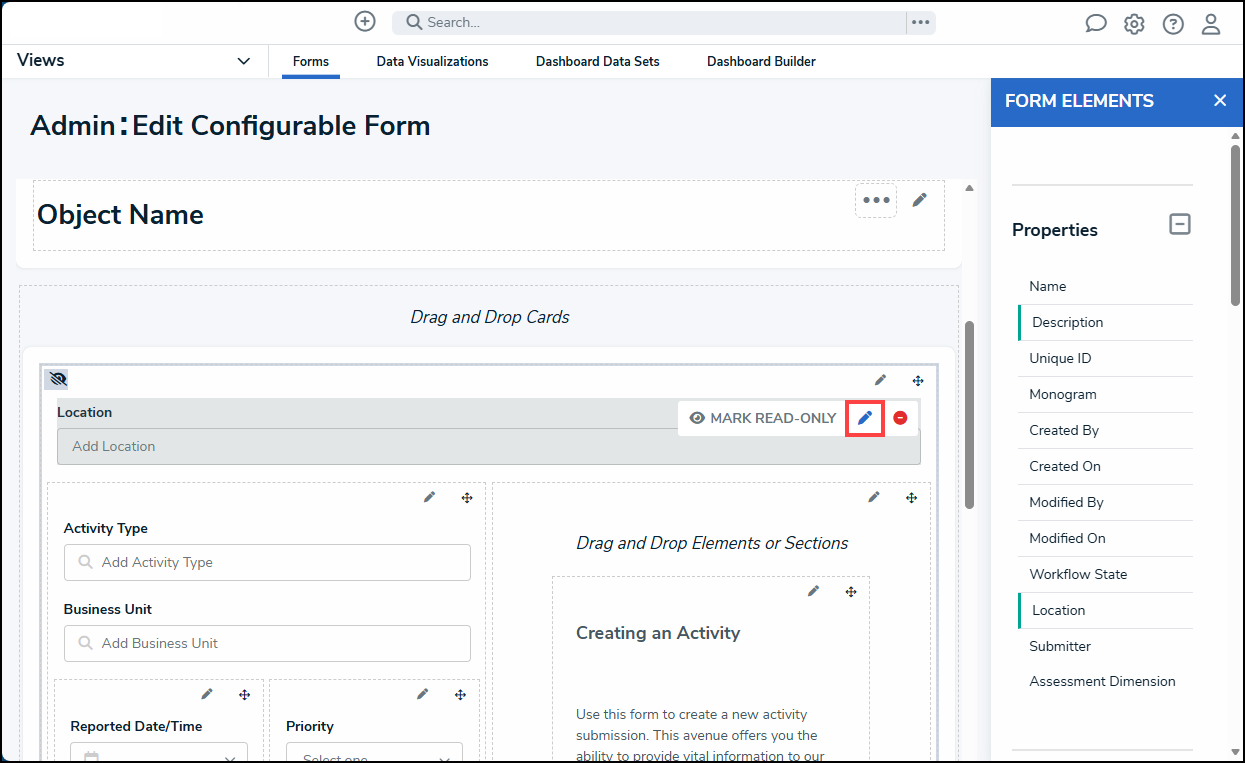
Task: Click the Add Activity Type input field
Action: point(267,562)
